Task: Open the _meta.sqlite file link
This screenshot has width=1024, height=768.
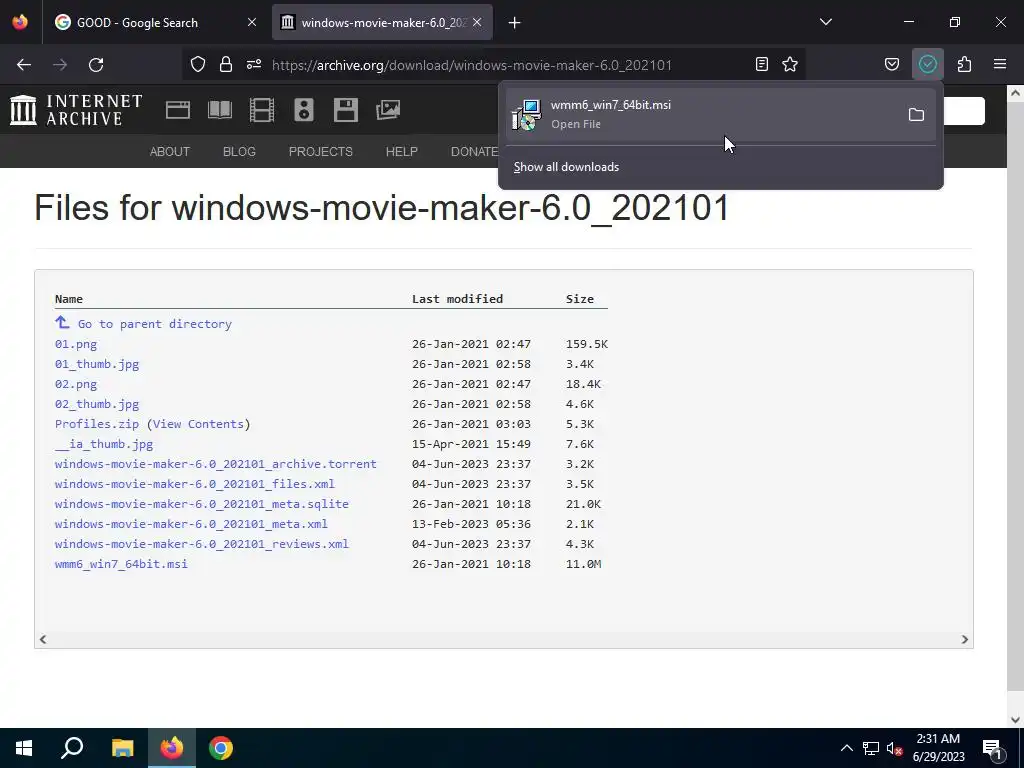Action: (202, 504)
